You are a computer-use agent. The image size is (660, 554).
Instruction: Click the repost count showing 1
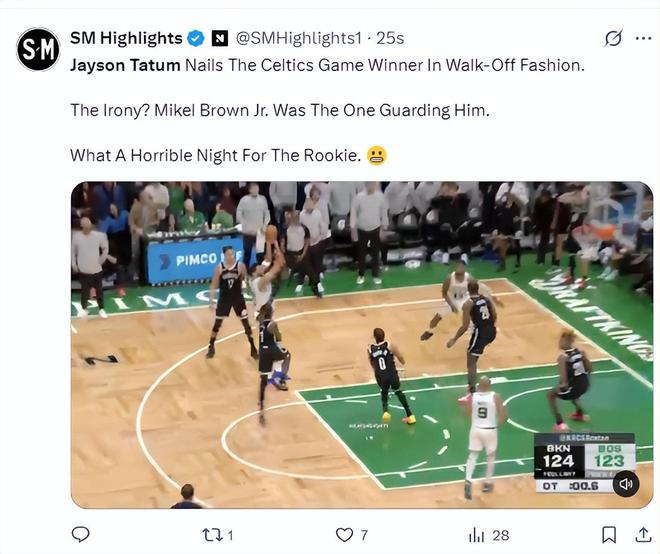point(230,535)
